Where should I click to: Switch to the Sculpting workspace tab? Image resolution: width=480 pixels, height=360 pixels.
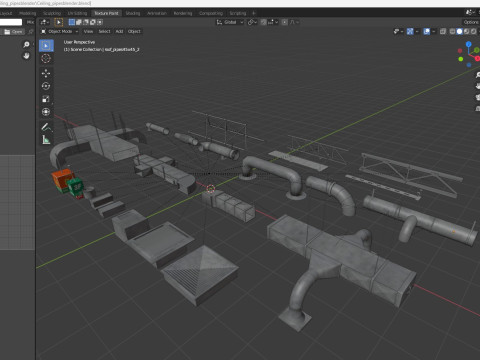52,13
